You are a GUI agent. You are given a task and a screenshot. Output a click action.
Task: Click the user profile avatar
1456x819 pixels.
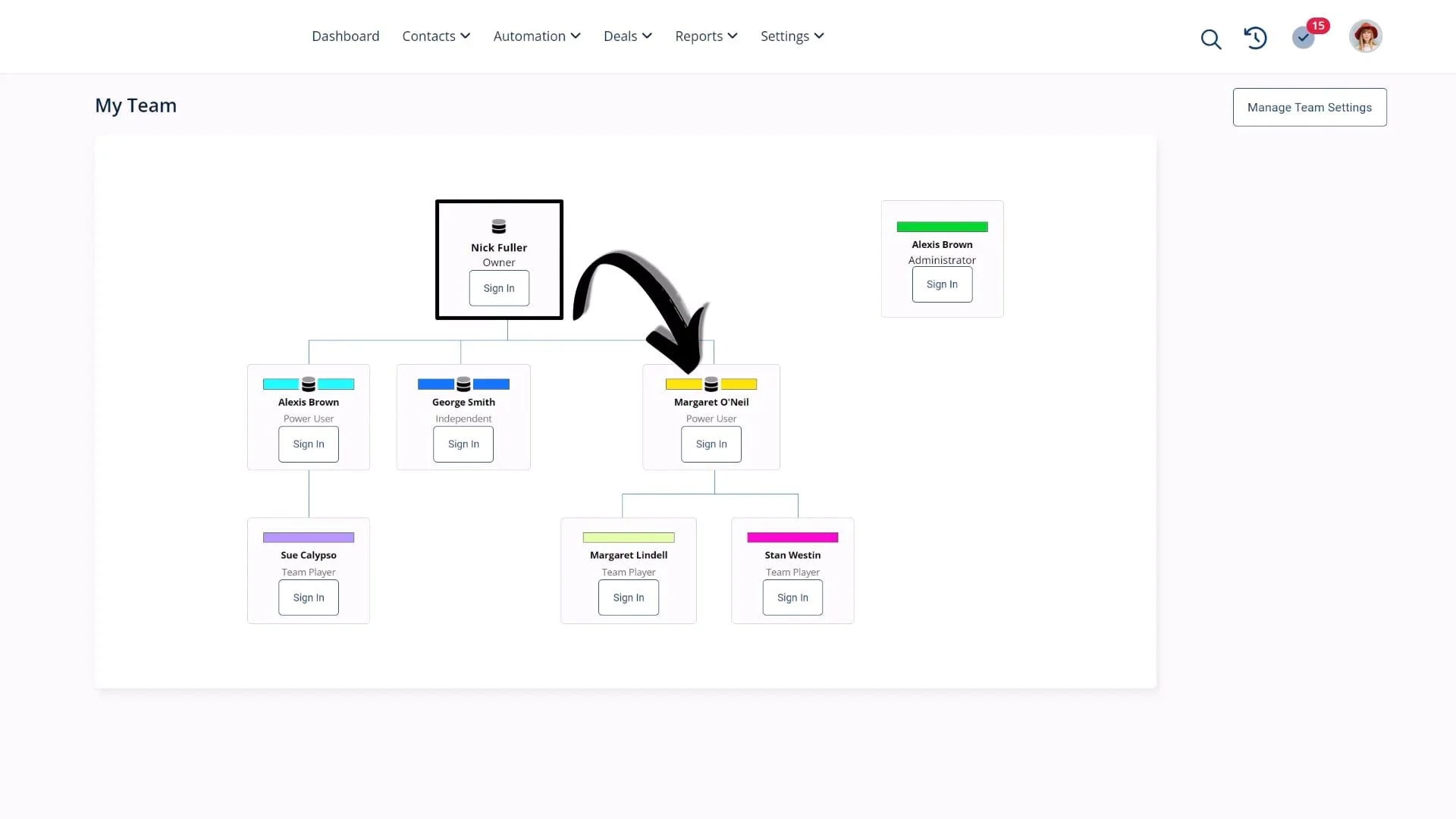pos(1365,36)
